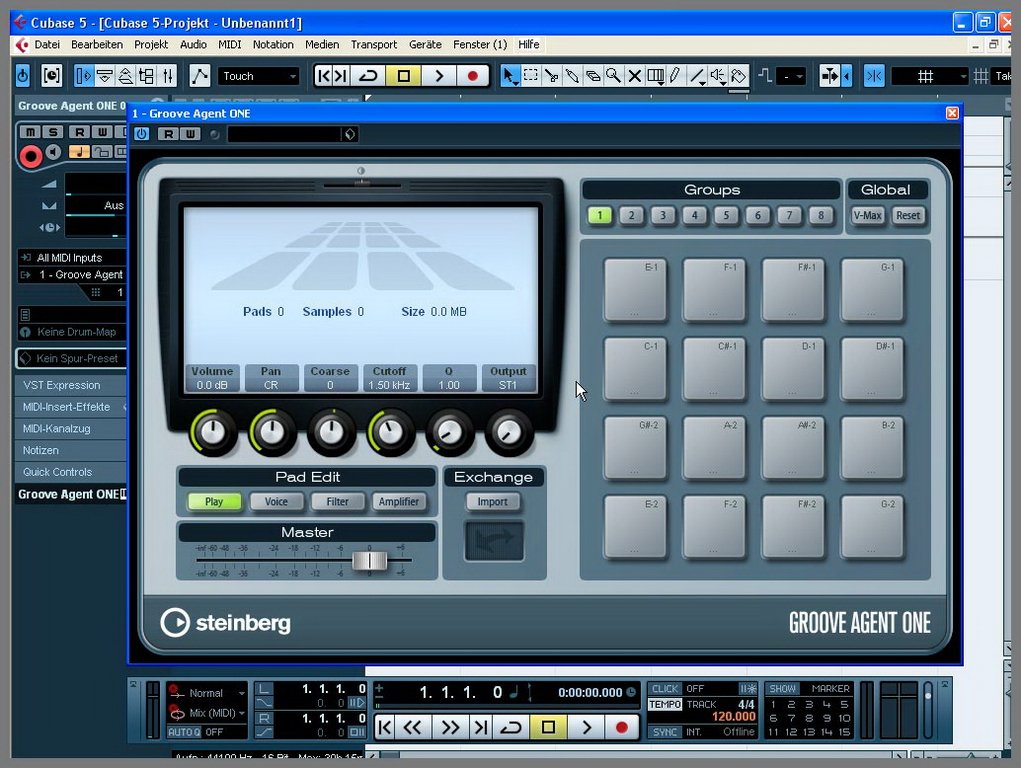Select the Mute X tool
This screenshot has height=768, width=1021.
click(634, 76)
